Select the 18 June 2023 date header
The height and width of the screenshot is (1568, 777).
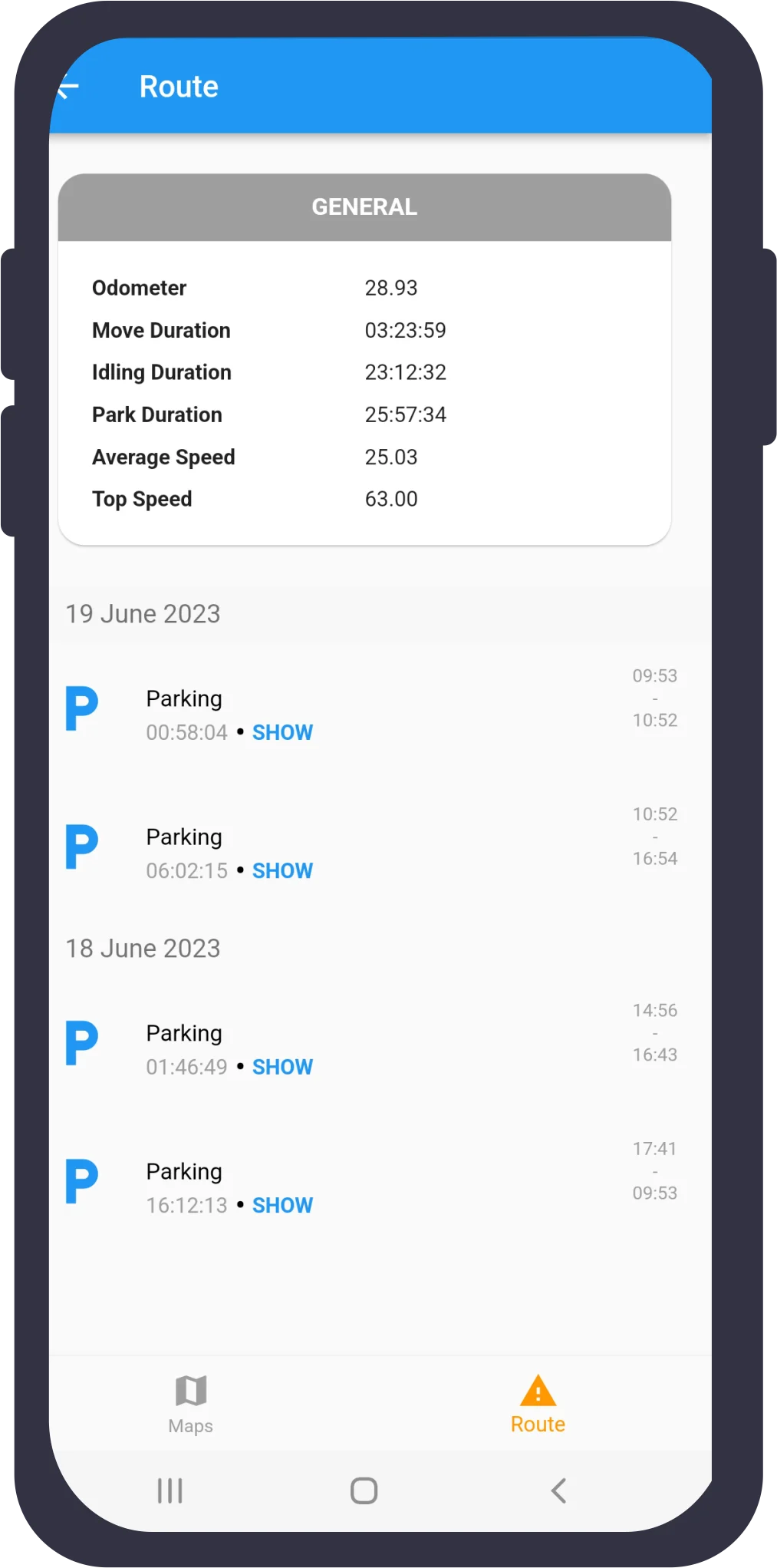click(143, 949)
